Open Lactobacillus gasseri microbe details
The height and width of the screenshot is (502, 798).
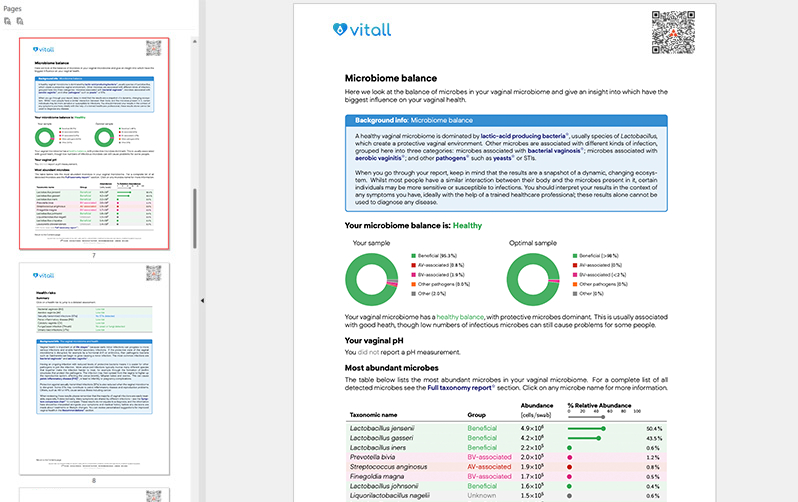pyautogui.click(x=381, y=438)
